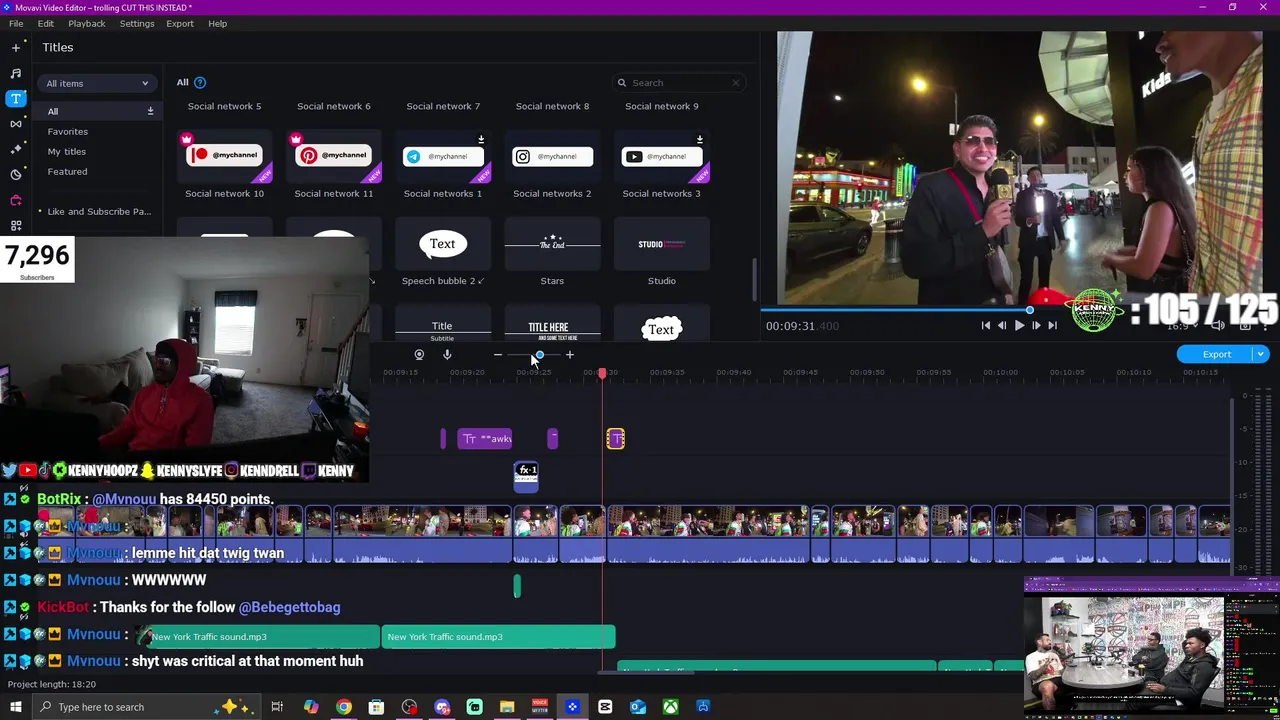The image size is (1280, 720).
Task: Step forward one frame in preview
Action: coord(1036,325)
